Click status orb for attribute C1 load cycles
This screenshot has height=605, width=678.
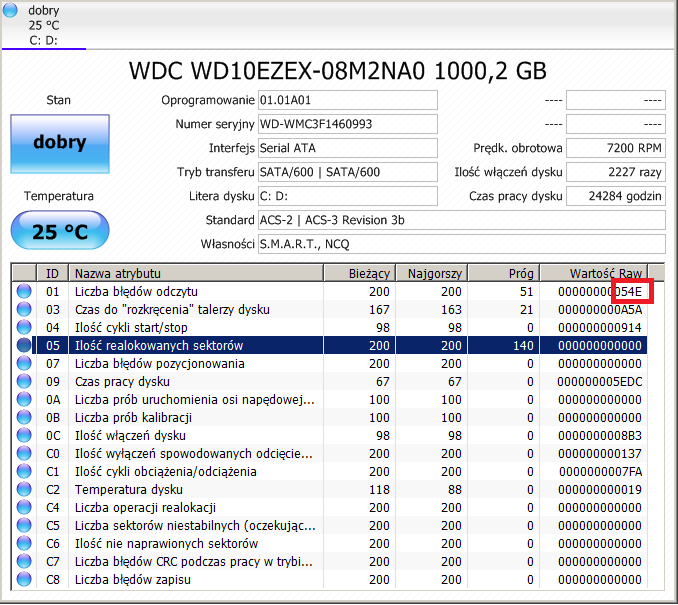pyautogui.click(x=24, y=471)
